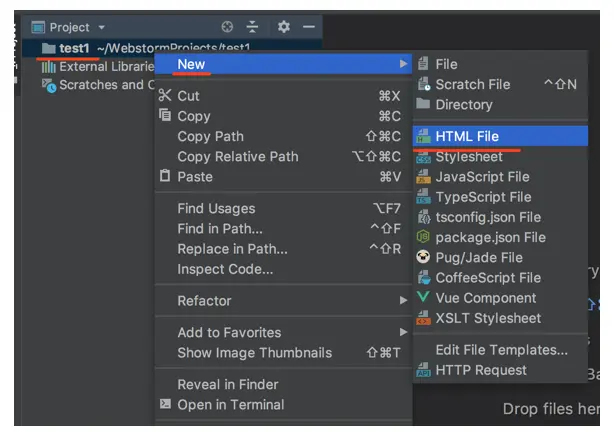Create a new Stylesheet
The height and width of the screenshot is (432, 614).
click(500, 157)
